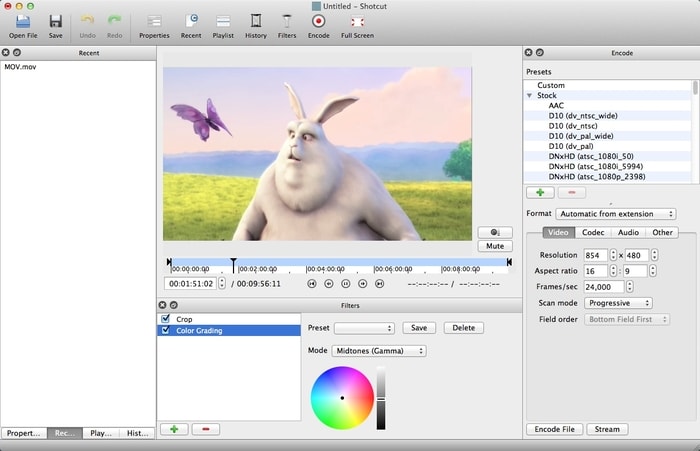Viewport: 700px width, 451px height.
Task: Switch to the Video encode tab
Action: (x=558, y=233)
